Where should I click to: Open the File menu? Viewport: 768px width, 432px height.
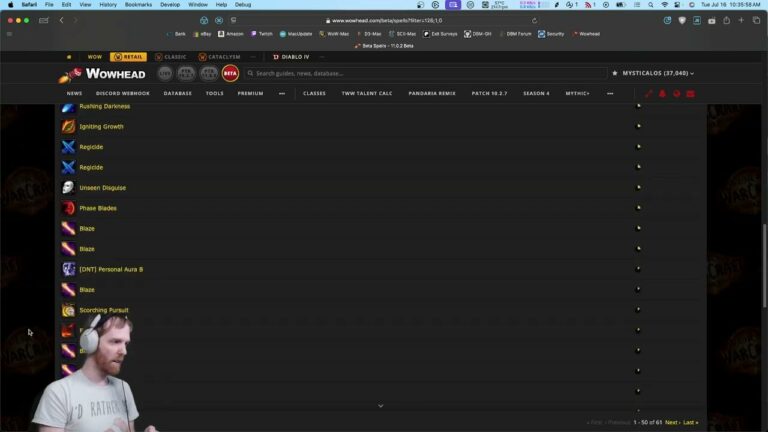coord(49,4)
